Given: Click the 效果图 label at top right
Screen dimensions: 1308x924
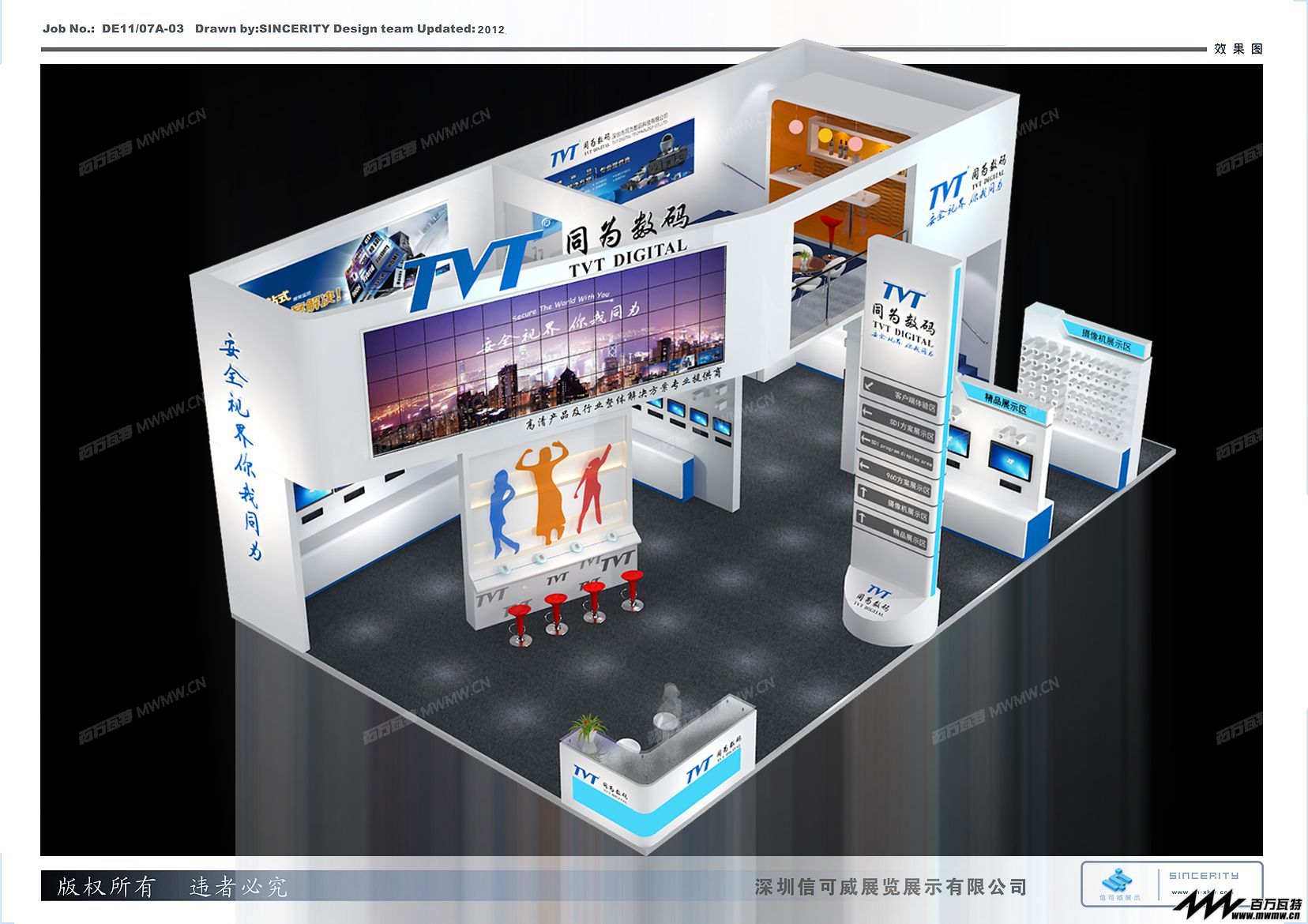Looking at the screenshot, I should [1238, 49].
